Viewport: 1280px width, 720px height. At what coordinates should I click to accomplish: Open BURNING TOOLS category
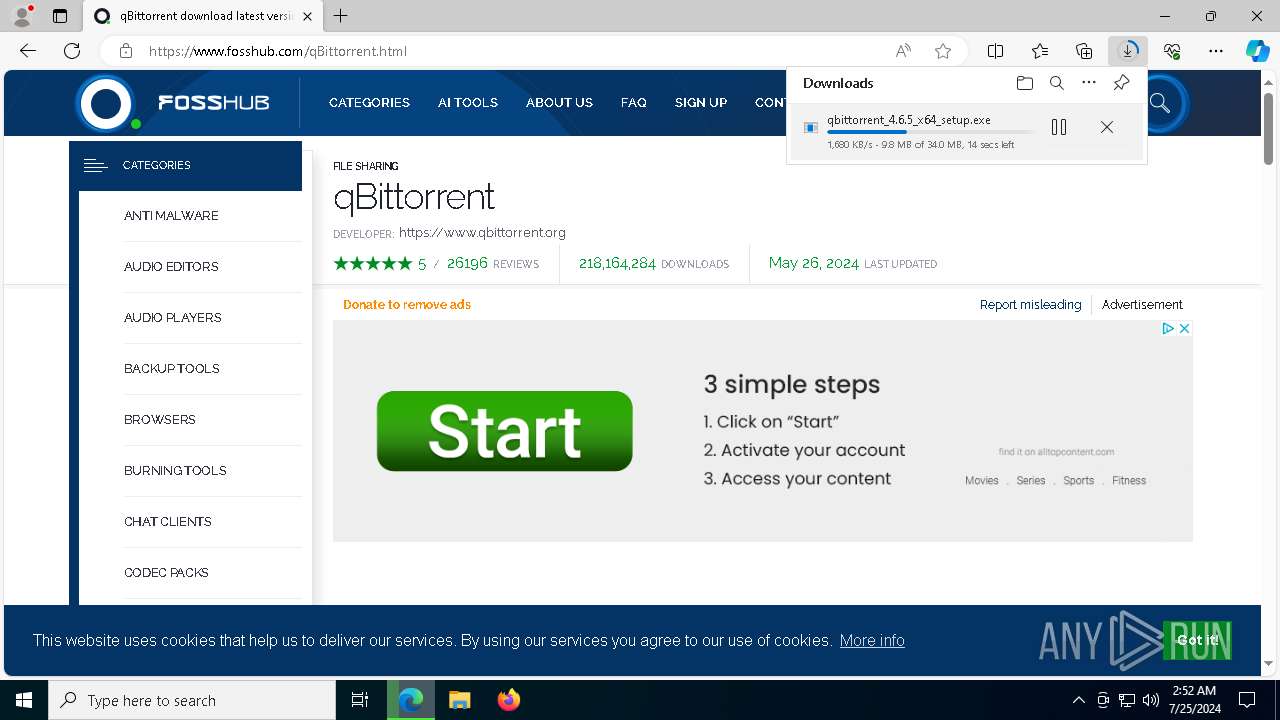point(175,471)
